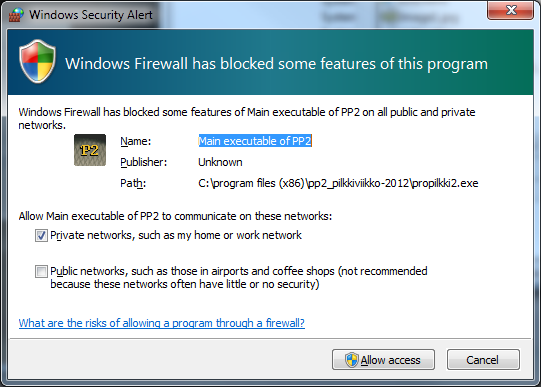Click the blocked features banner heading

pyautogui.click(x=276, y=64)
